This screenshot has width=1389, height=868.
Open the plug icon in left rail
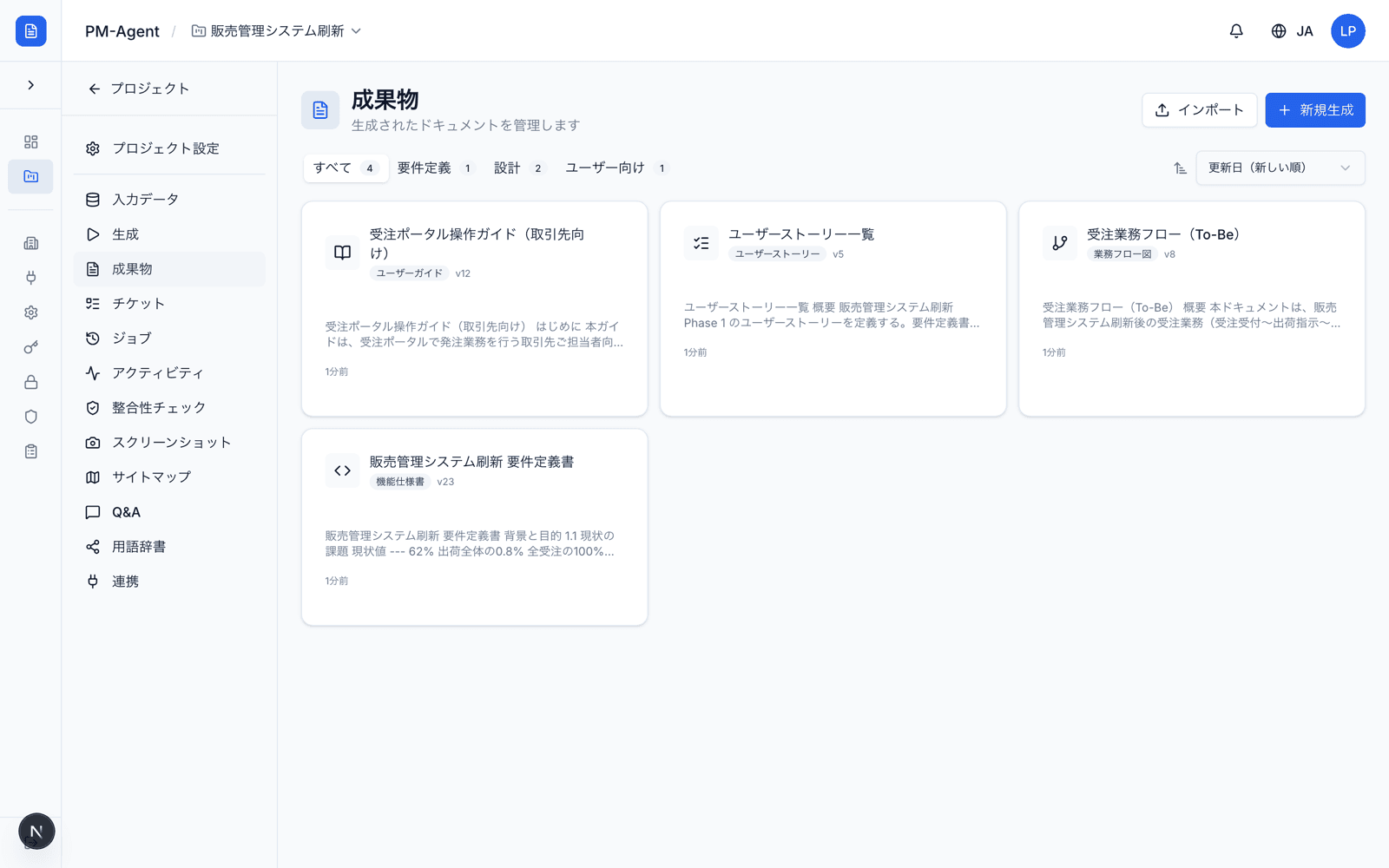(31, 278)
